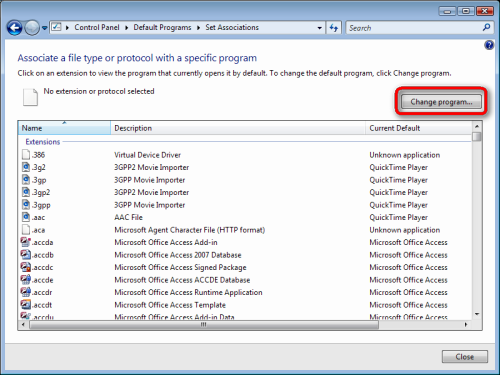Click Microsoft Office Access in .accdb row
Image resolution: width=500 pixels, height=375 pixels.
coord(408,255)
